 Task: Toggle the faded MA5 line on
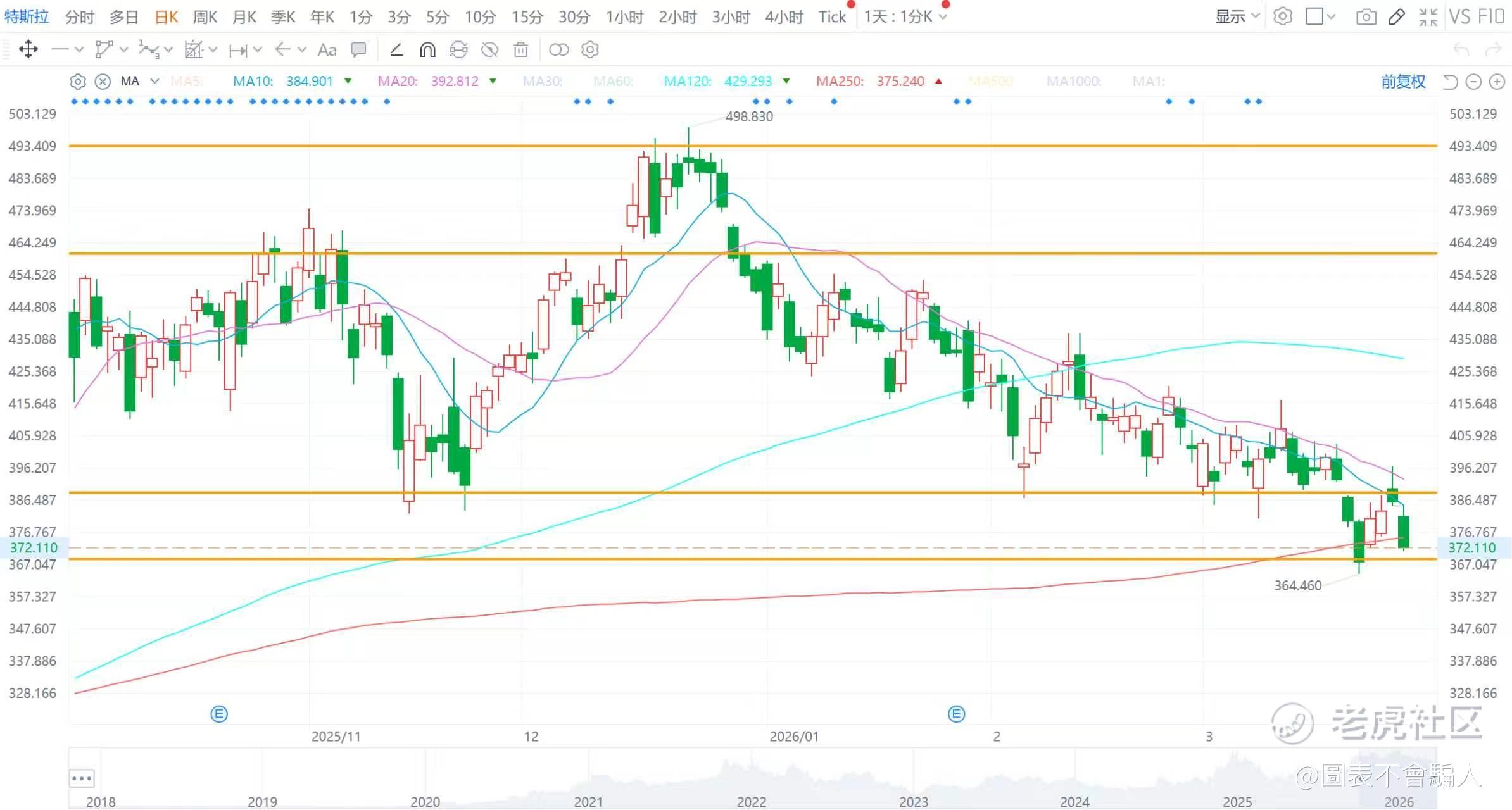click(186, 81)
